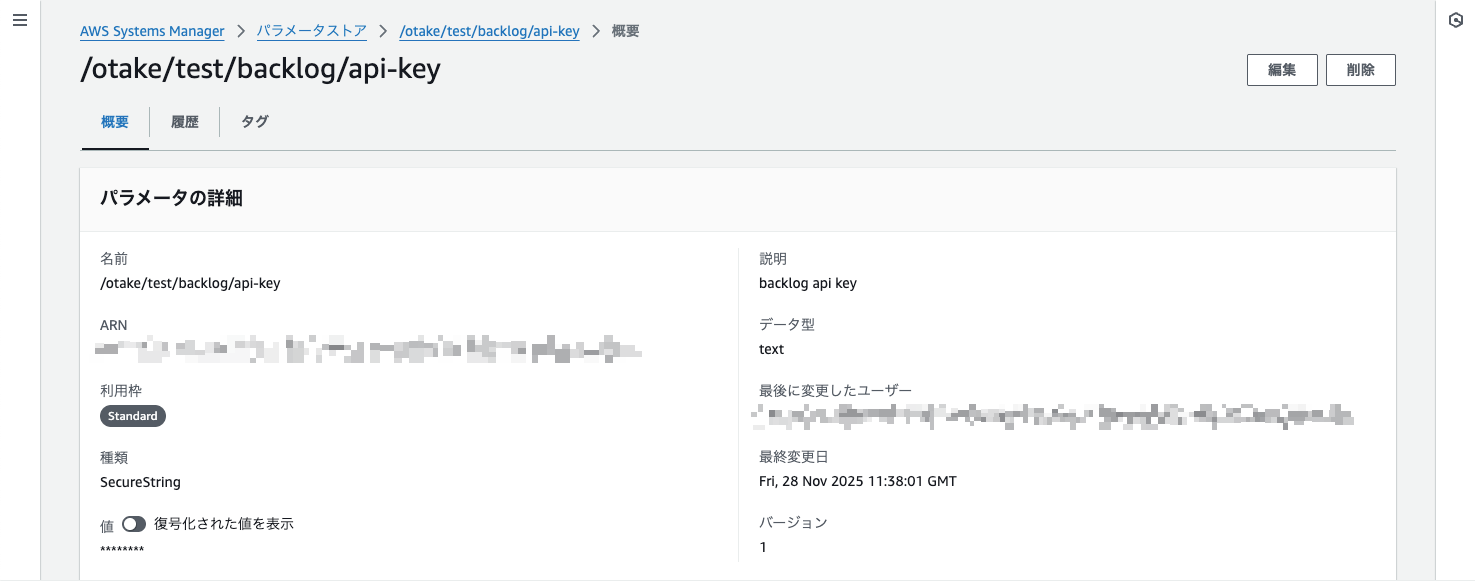Viewport: 1475px width, 581px height.
Task: Click the 'backlog api key' description text
Action: point(807,283)
